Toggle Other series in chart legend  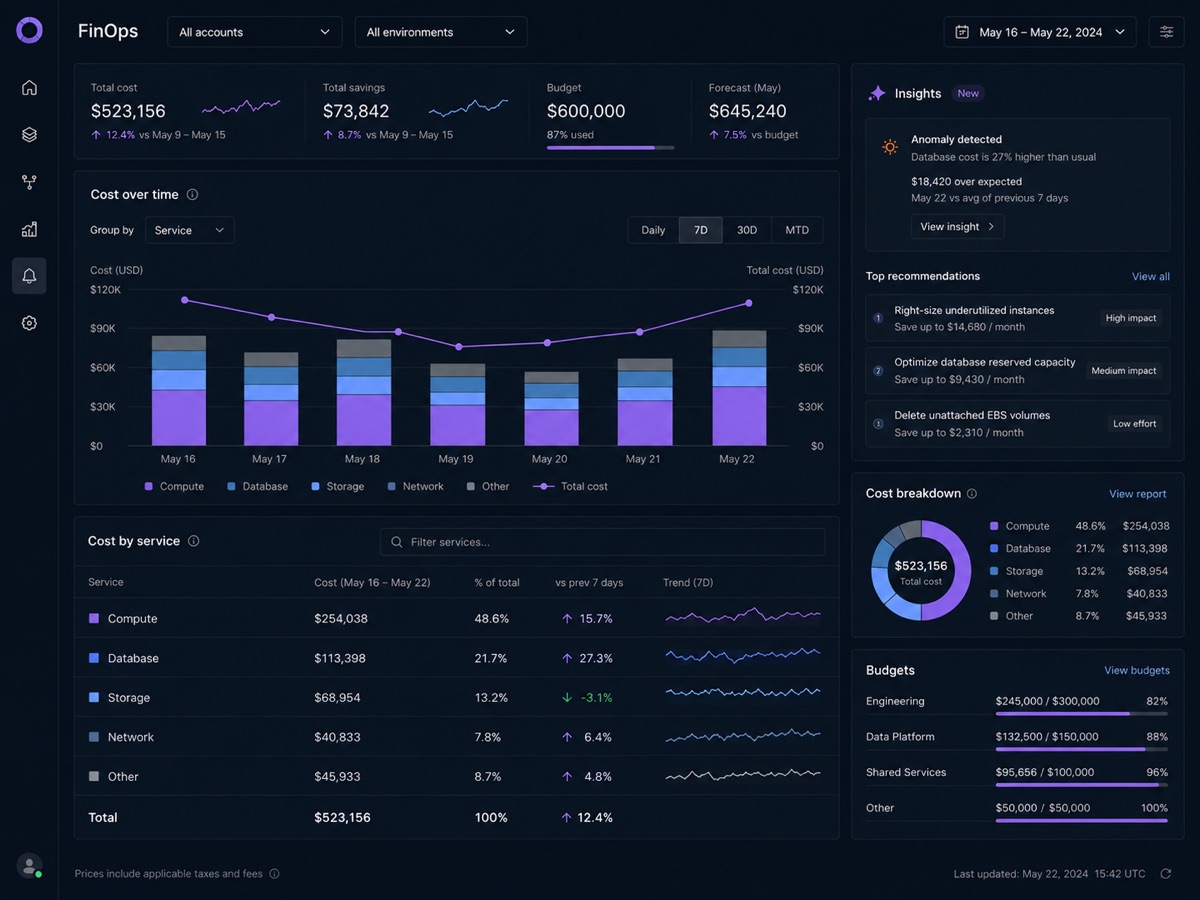(x=488, y=486)
